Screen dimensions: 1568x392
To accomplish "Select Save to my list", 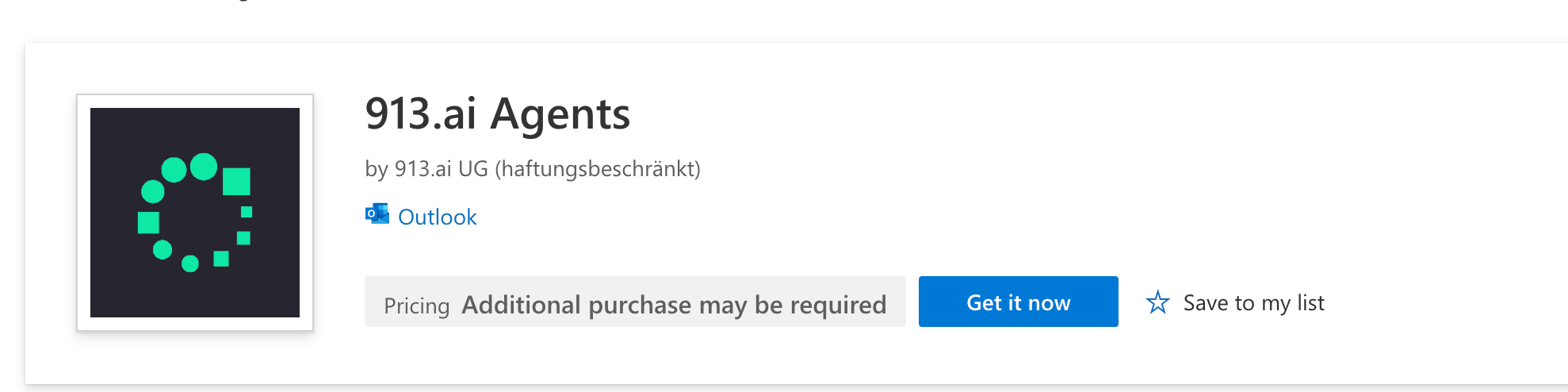I will tap(1253, 303).
